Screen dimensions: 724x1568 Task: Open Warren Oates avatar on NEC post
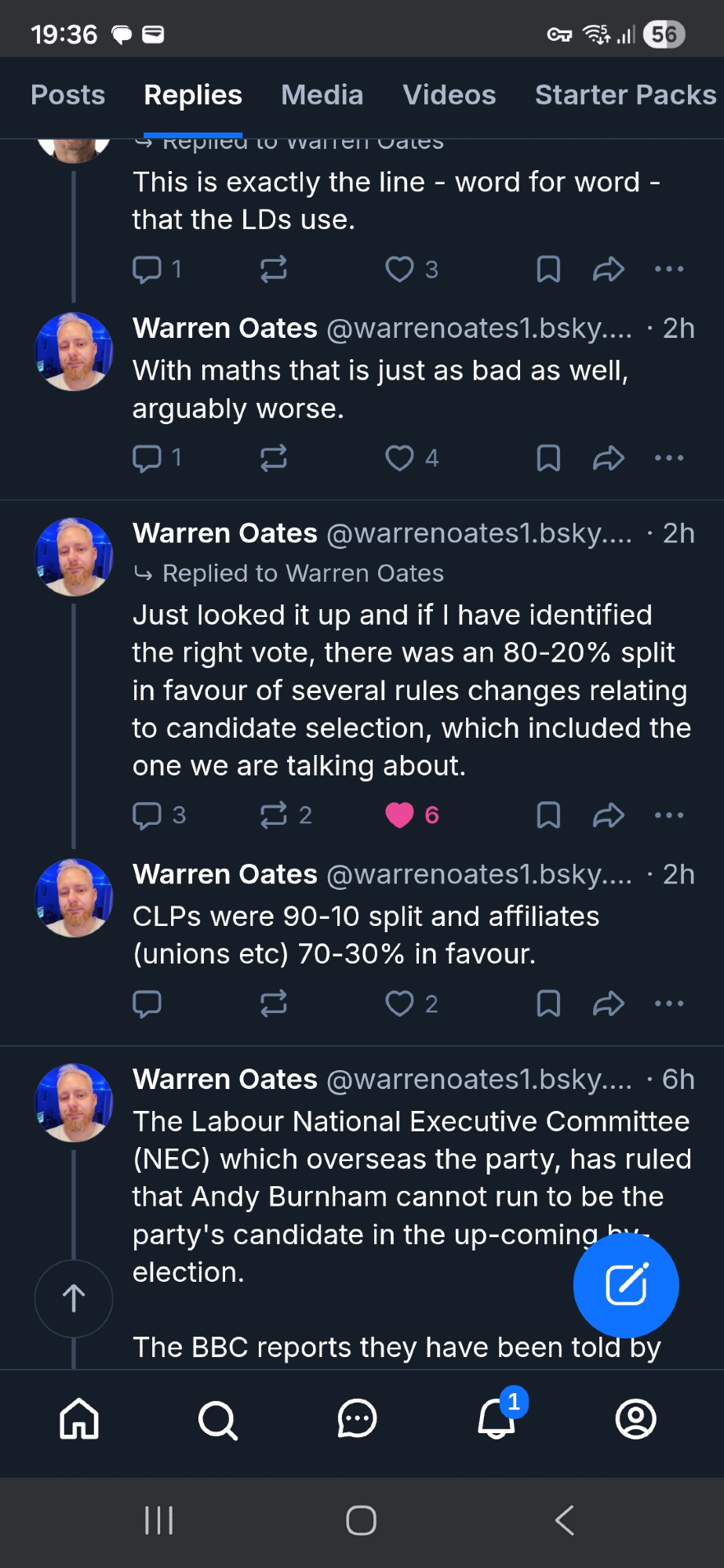click(74, 1102)
